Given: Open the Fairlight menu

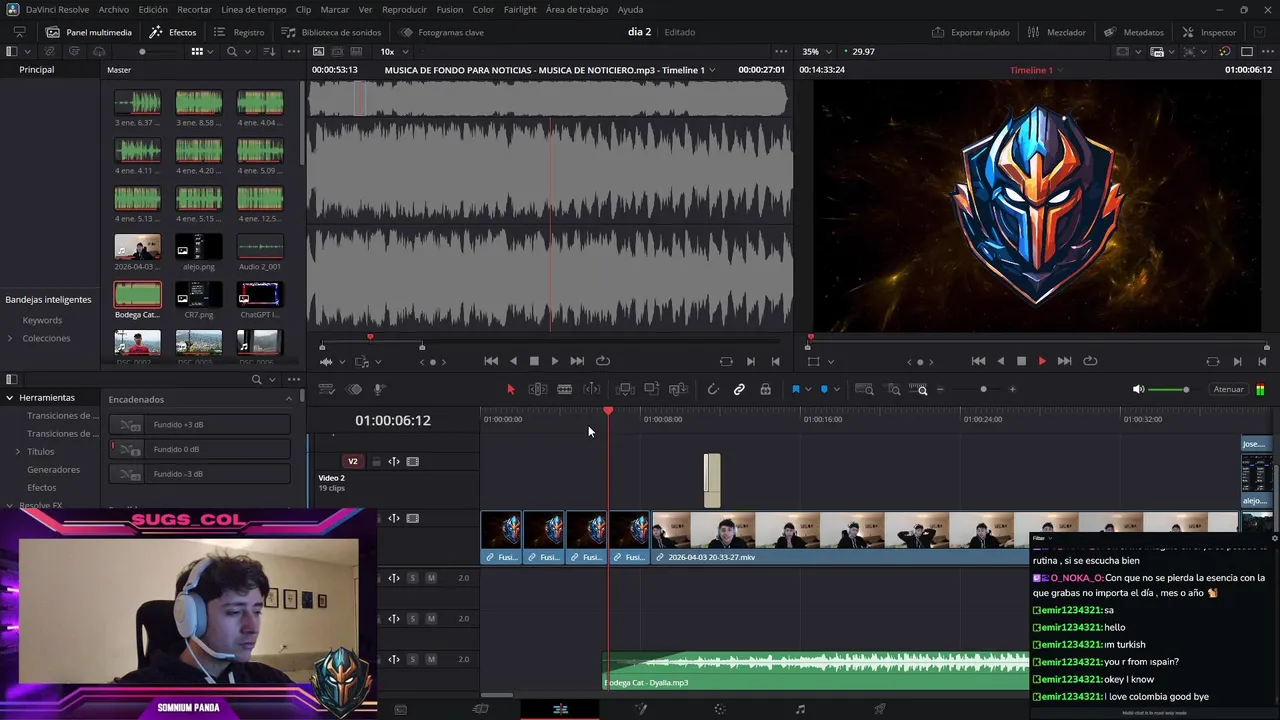Looking at the screenshot, I should [520, 9].
